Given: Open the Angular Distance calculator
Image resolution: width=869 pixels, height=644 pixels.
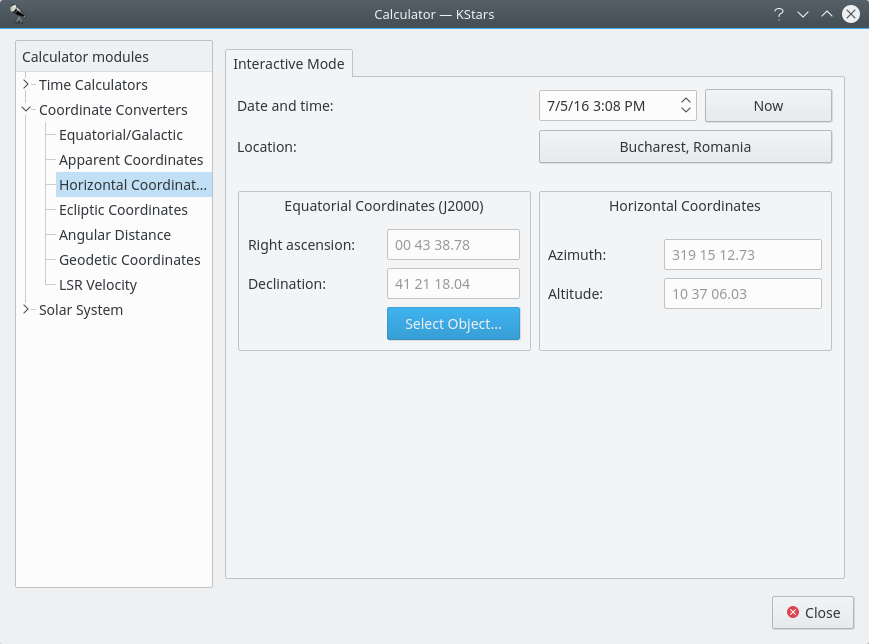Looking at the screenshot, I should click(114, 235).
